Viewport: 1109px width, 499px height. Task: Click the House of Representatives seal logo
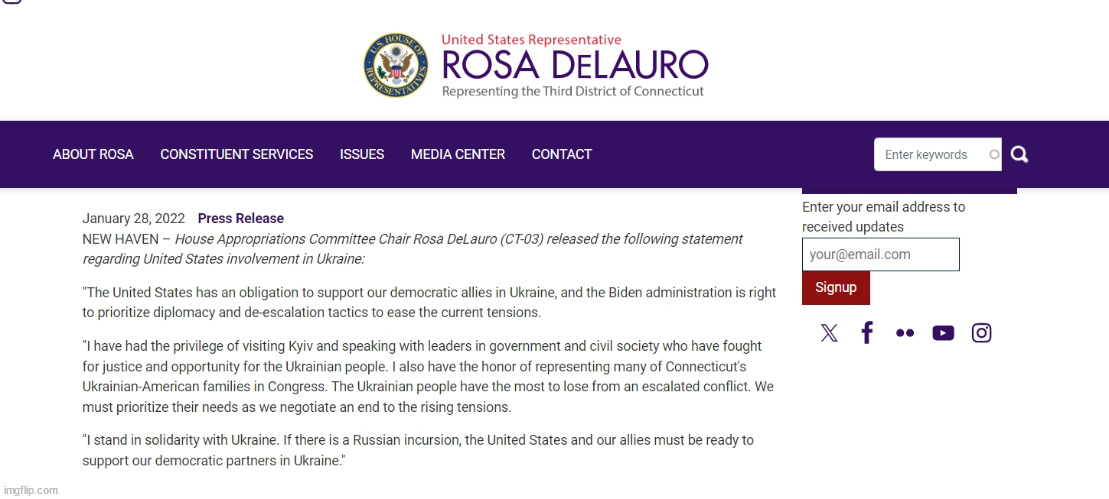(x=396, y=65)
